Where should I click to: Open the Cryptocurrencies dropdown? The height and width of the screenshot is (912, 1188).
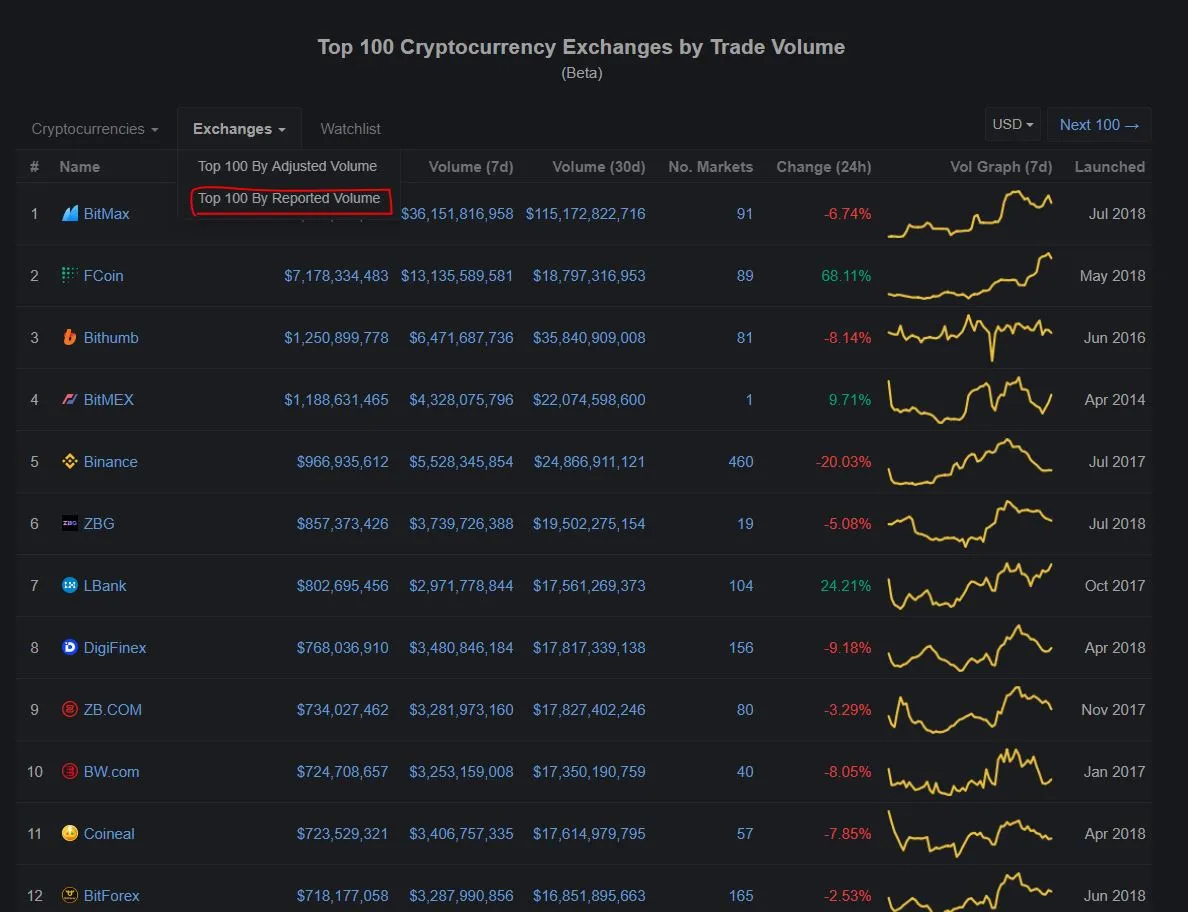95,129
